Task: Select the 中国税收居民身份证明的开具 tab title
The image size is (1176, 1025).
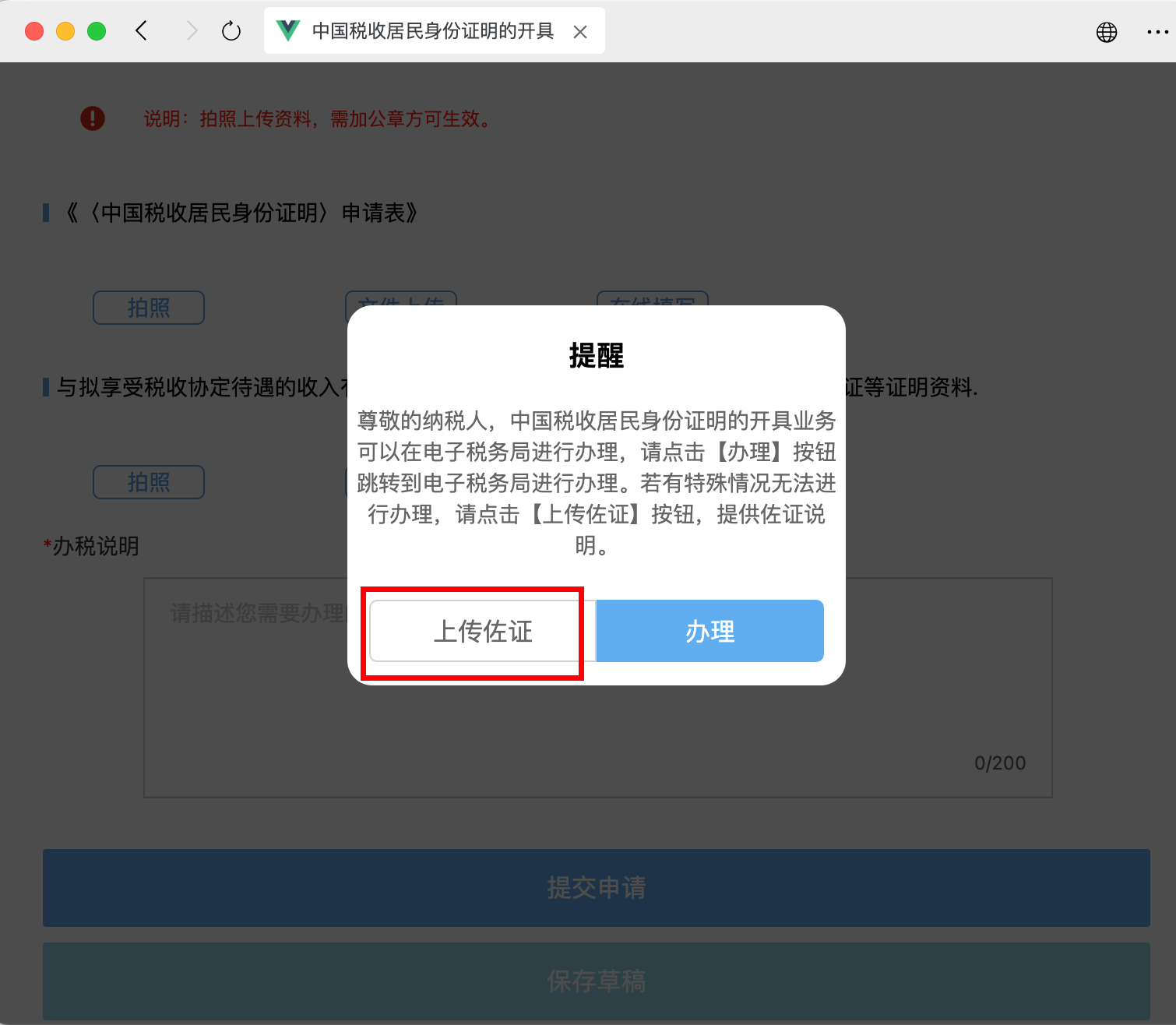Action: (432, 31)
